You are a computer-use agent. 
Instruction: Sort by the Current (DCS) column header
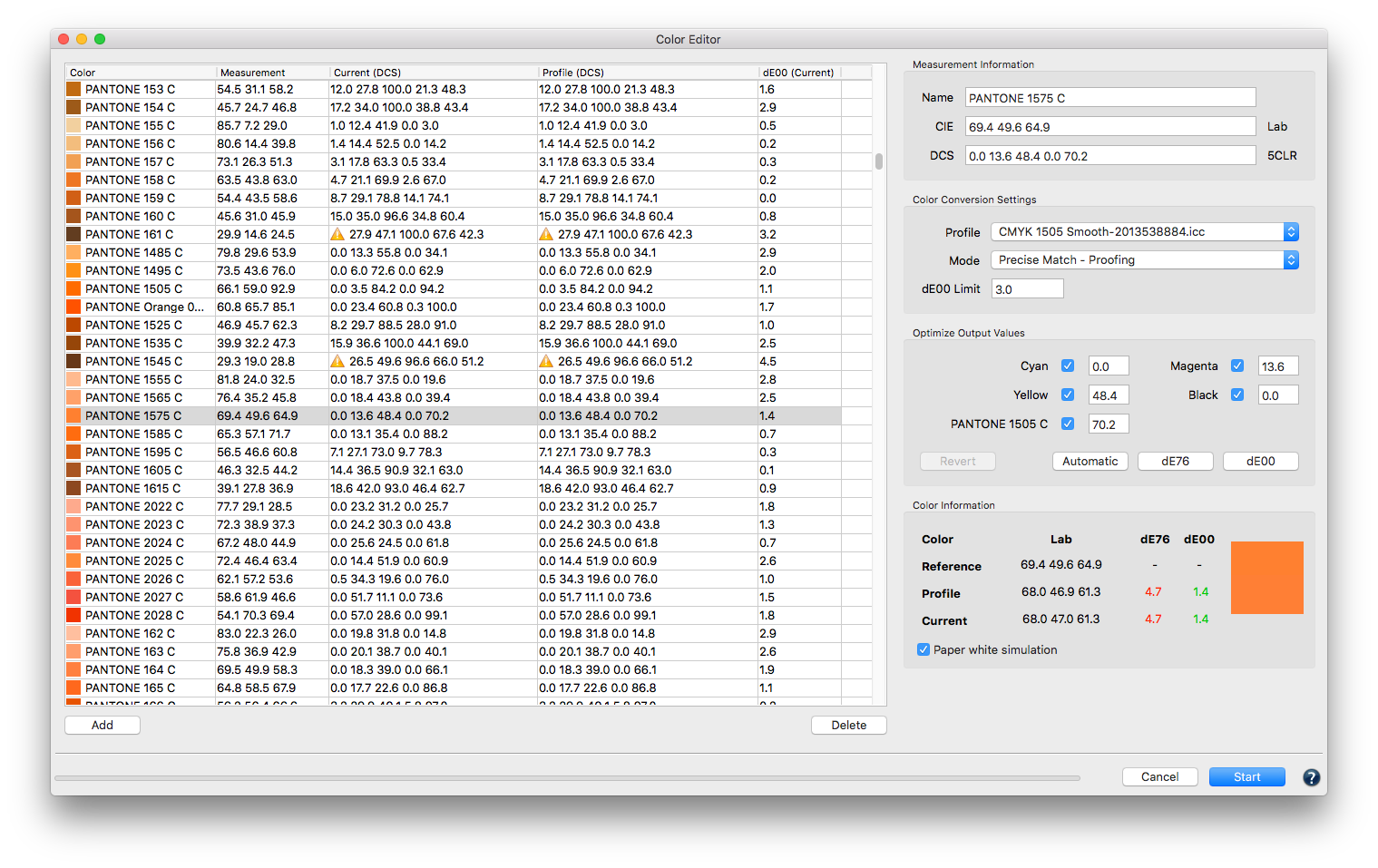[434, 73]
